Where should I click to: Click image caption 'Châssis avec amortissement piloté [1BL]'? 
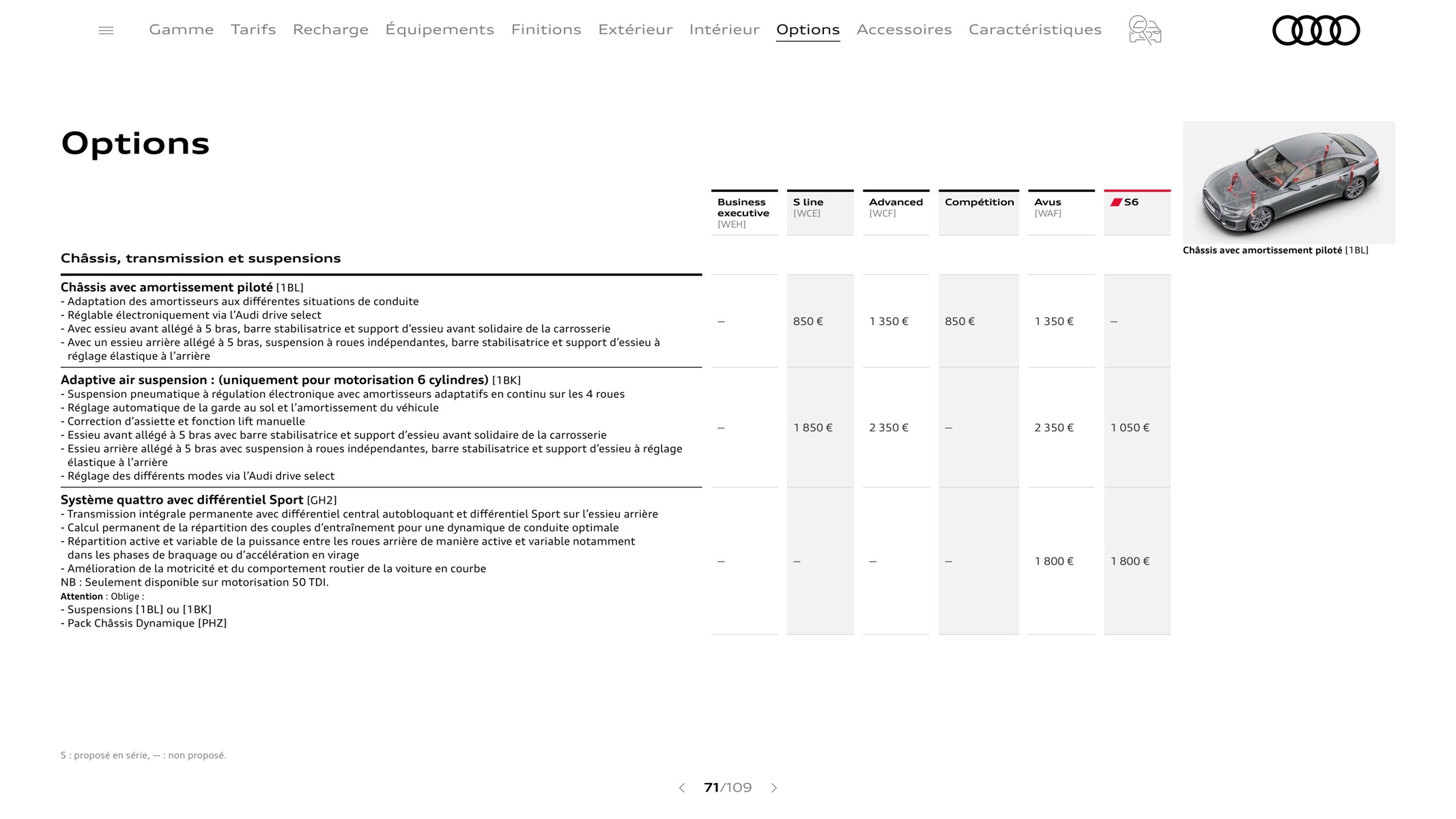tap(1275, 250)
